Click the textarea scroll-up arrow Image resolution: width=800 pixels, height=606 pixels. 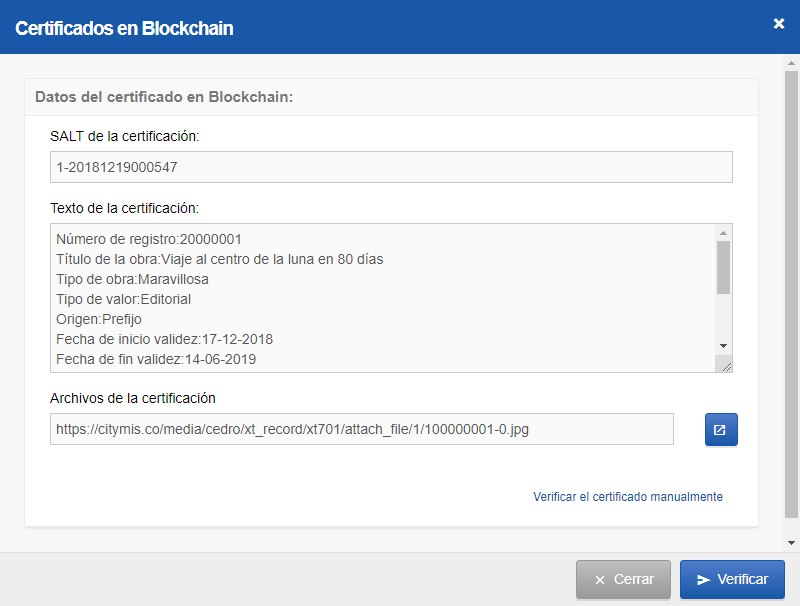coord(723,233)
